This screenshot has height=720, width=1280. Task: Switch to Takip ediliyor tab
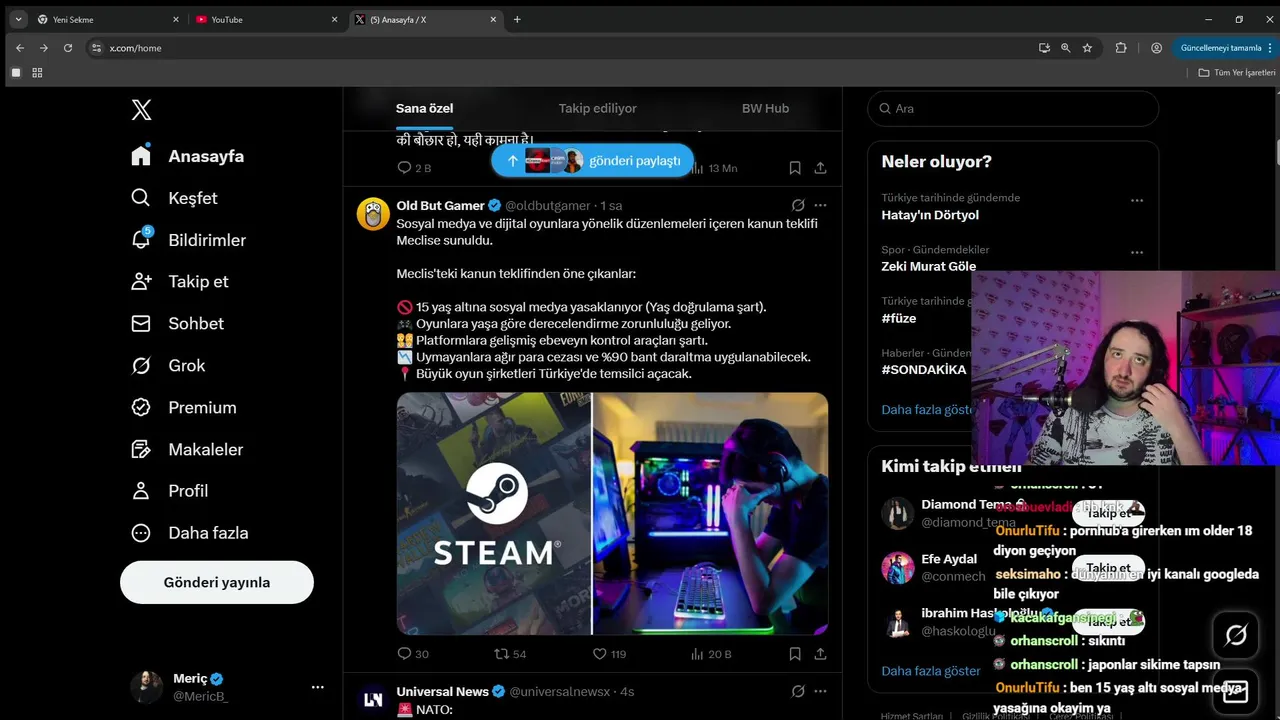click(597, 108)
